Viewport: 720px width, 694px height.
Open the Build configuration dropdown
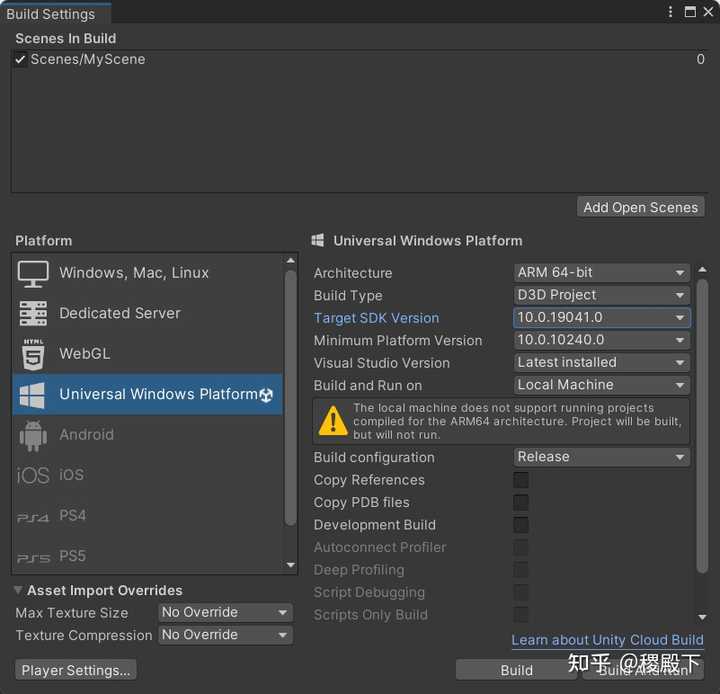(x=602, y=457)
